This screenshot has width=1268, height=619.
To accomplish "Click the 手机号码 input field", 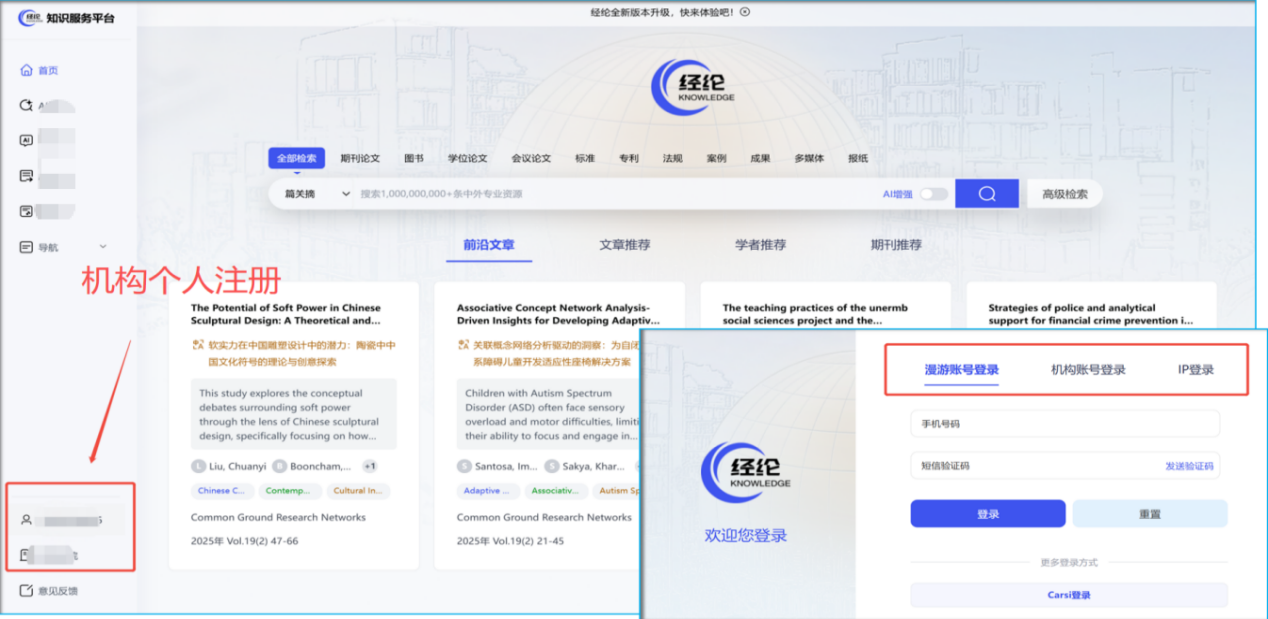I will [x=1064, y=424].
